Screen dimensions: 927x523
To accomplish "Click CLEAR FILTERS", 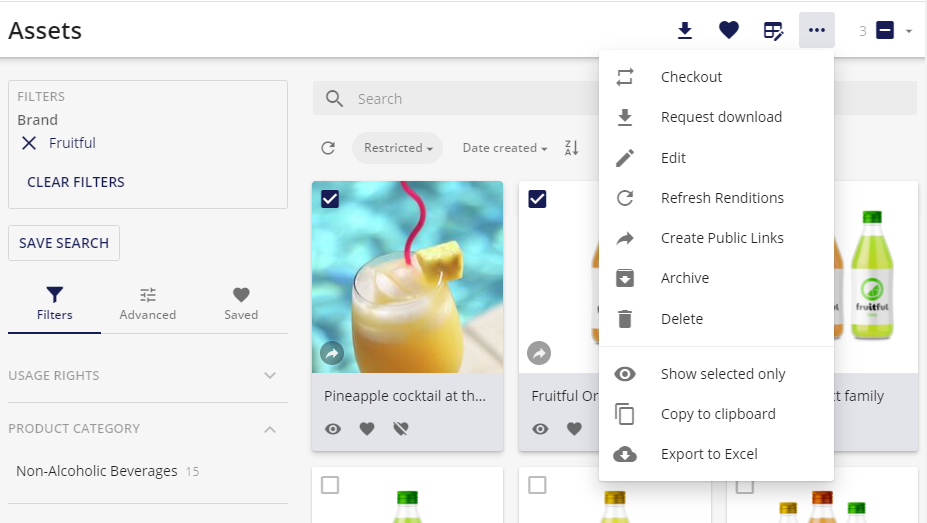I will point(76,182).
